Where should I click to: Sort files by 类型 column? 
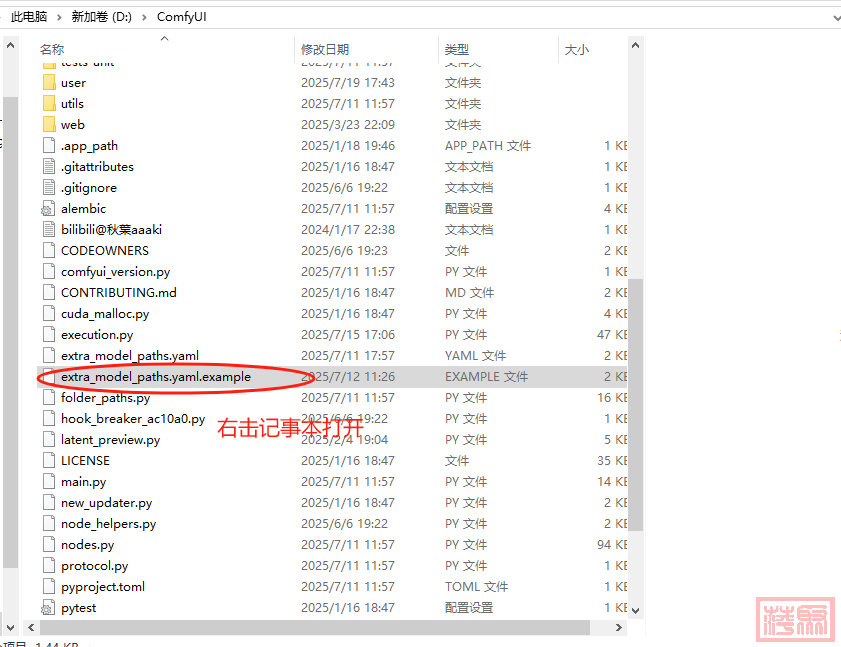[x=457, y=49]
